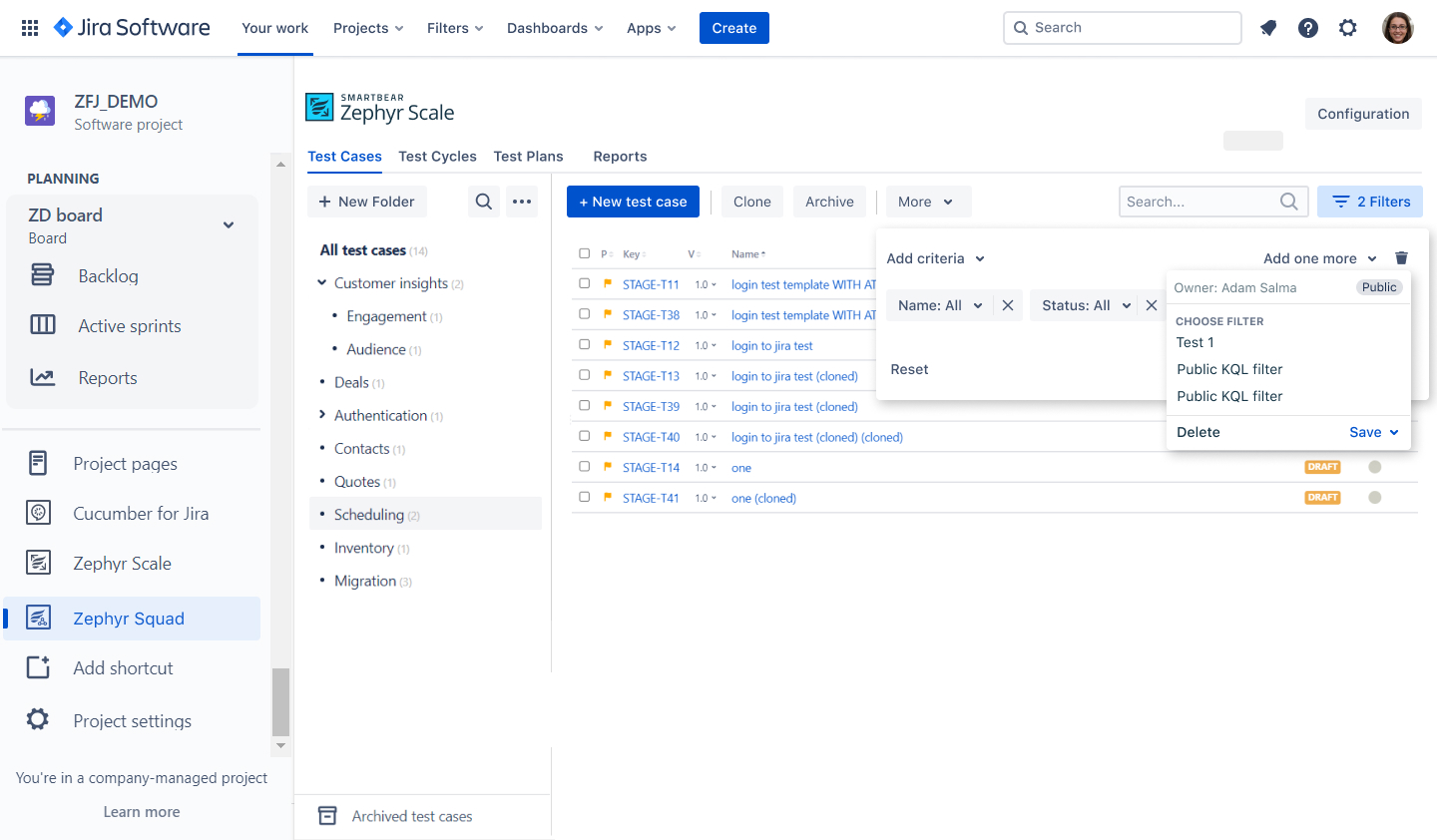
Task: Check the STAGE-T41 row checkbox
Action: coord(585,497)
